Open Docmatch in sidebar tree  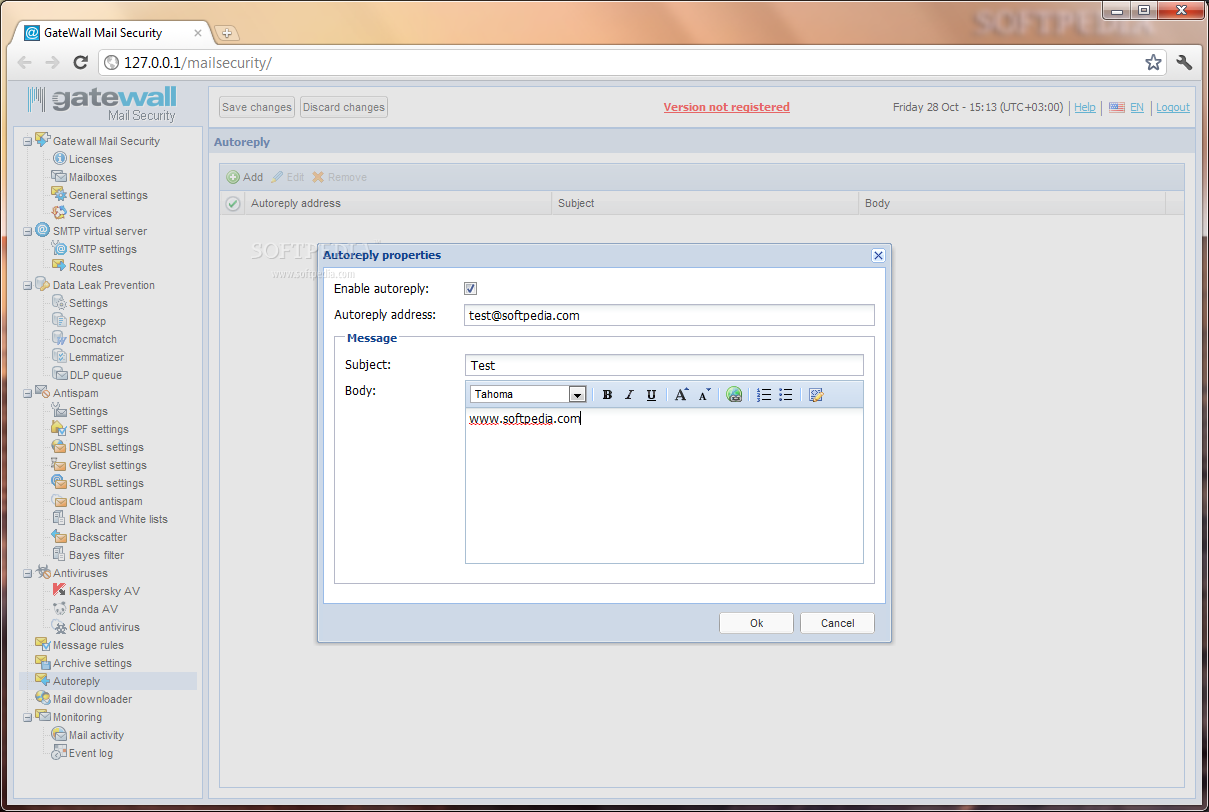point(93,339)
